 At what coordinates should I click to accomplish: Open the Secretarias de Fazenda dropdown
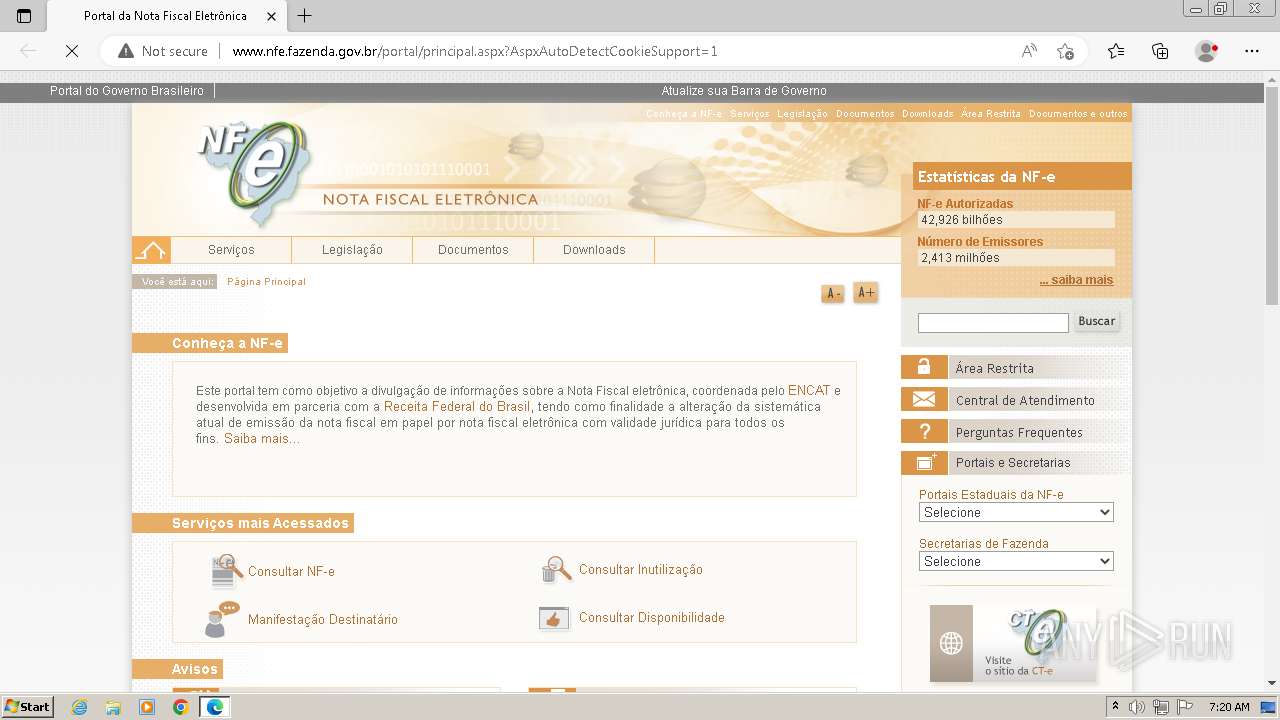point(1016,561)
